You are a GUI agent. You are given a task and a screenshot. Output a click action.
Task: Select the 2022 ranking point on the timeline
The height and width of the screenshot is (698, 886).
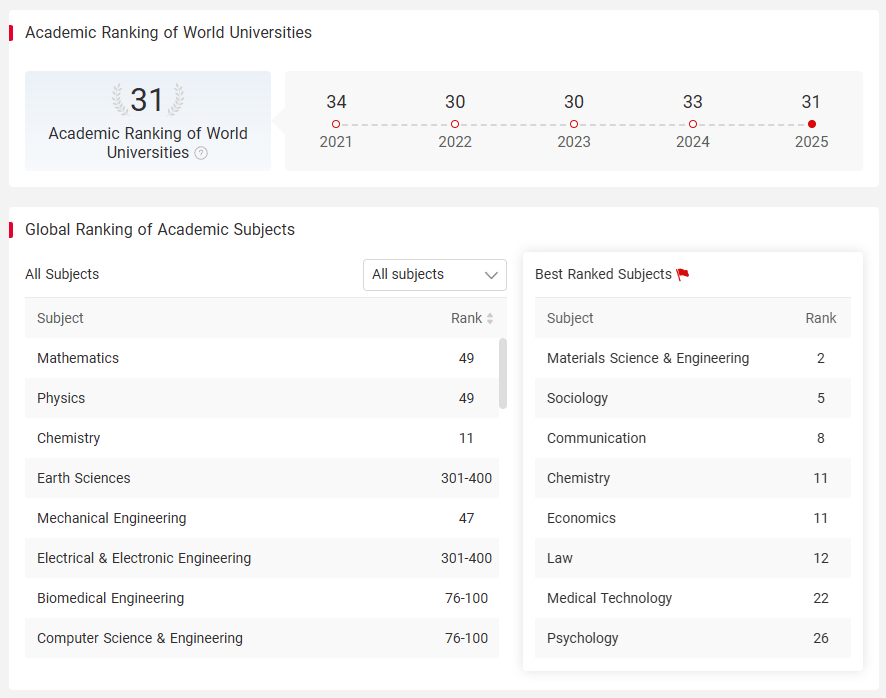455,124
